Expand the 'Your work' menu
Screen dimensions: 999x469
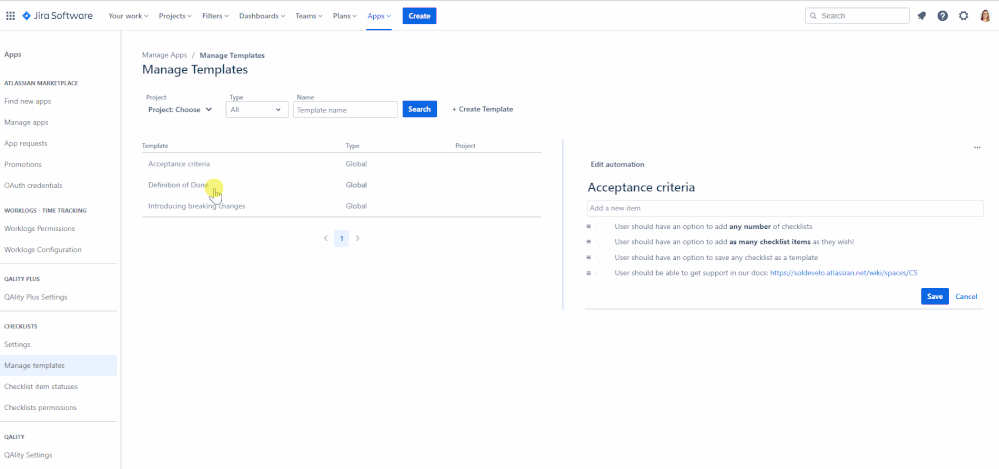click(x=128, y=16)
